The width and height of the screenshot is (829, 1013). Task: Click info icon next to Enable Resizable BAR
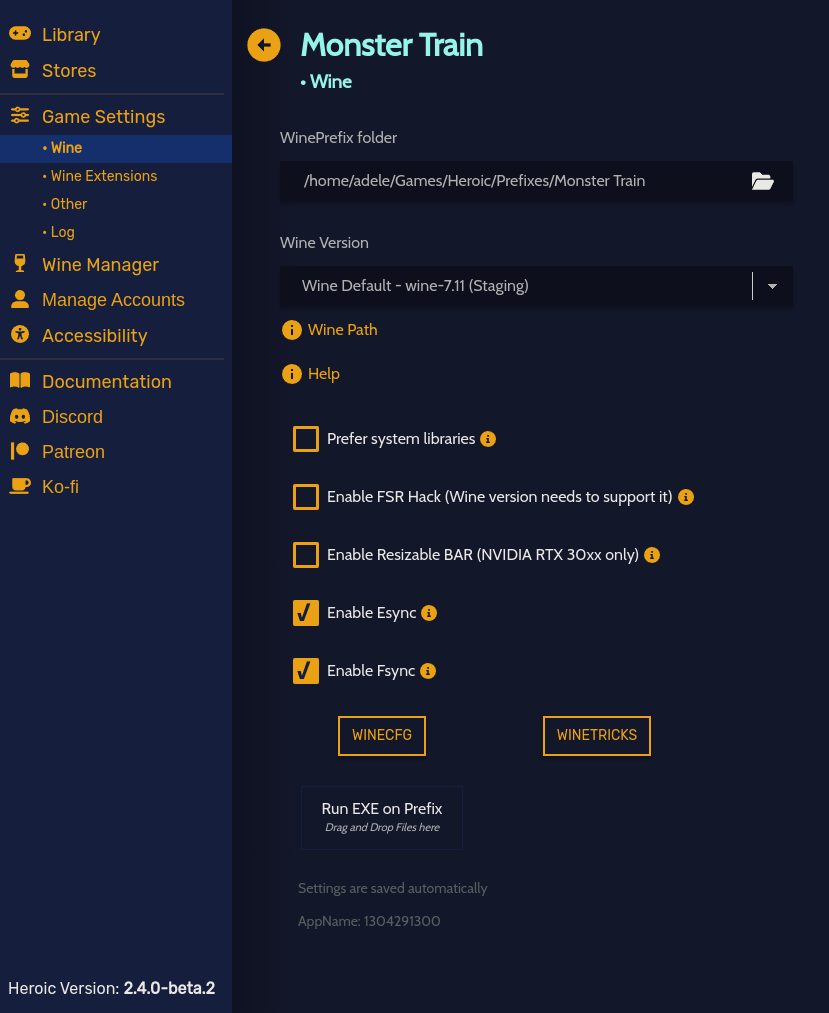click(x=652, y=555)
